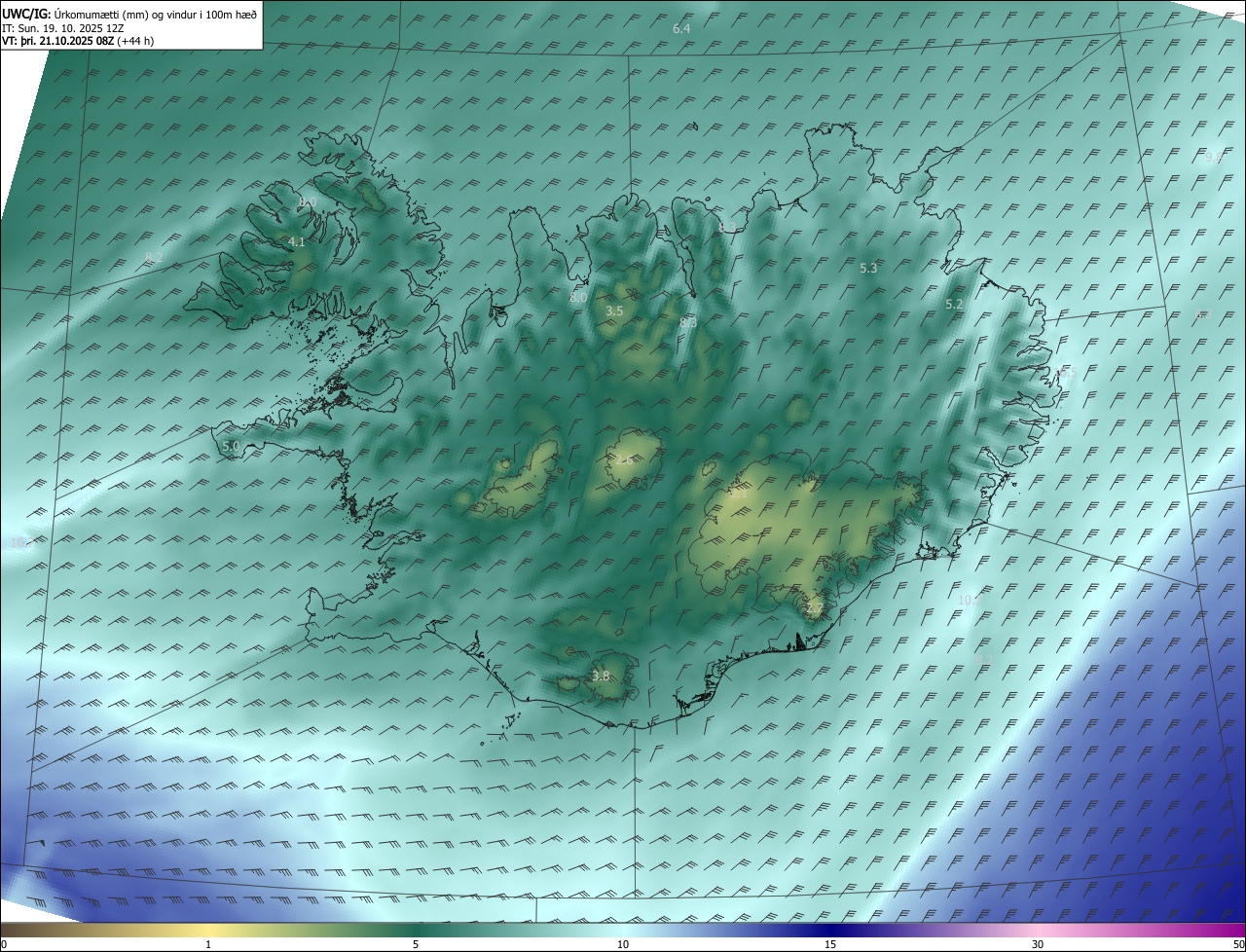Click the 2.6 value on the central glacier
This screenshot has width=1246, height=952.
pos(624,460)
